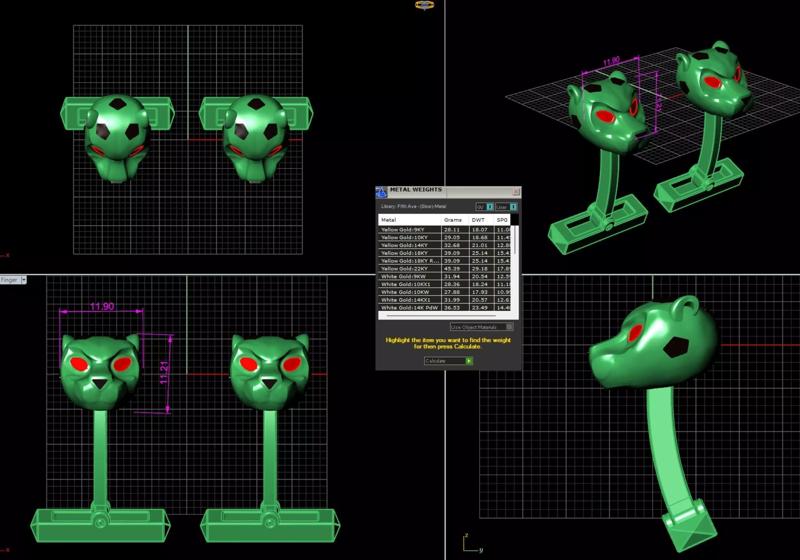Select the White Gold:14K PdW row
Image resolution: width=800 pixels, height=560 pixels.
tap(444, 308)
